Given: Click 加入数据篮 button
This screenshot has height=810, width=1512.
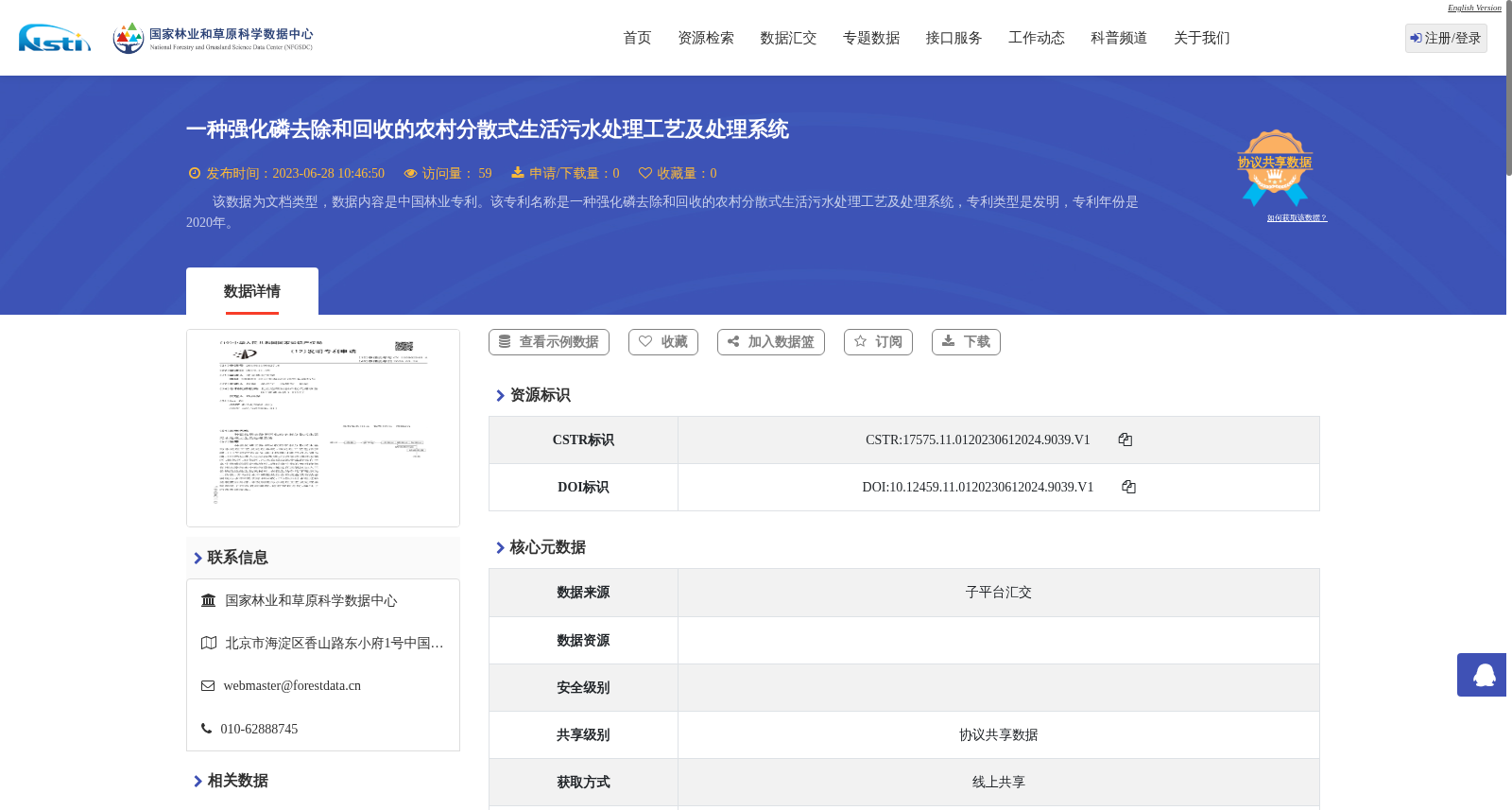Looking at the screenshot, I should coord(771,342).
